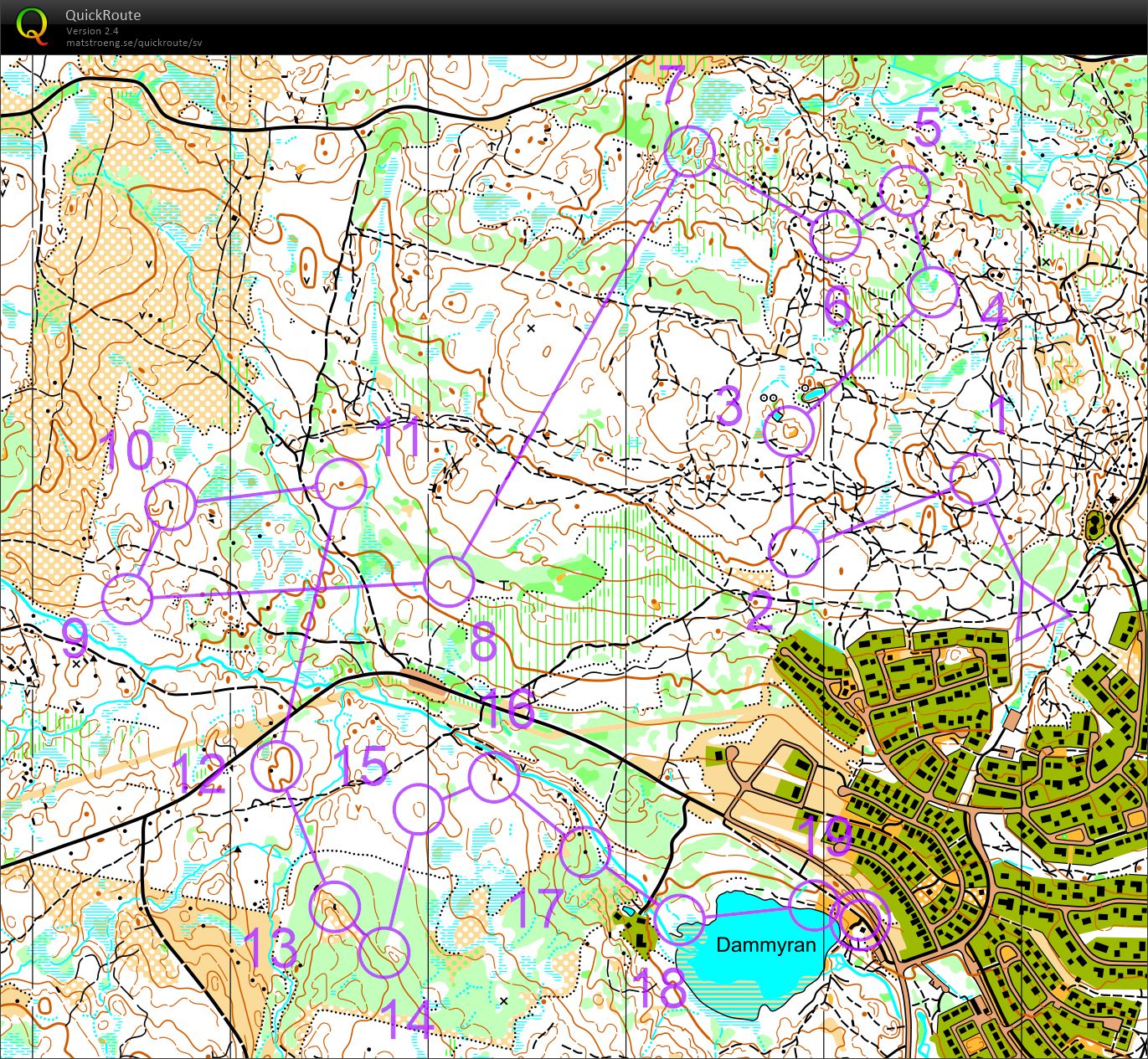This screenshot has height=1059, width=1148.
Task: Click the control circle for checkpoint 9
Action: pos(127,599)
